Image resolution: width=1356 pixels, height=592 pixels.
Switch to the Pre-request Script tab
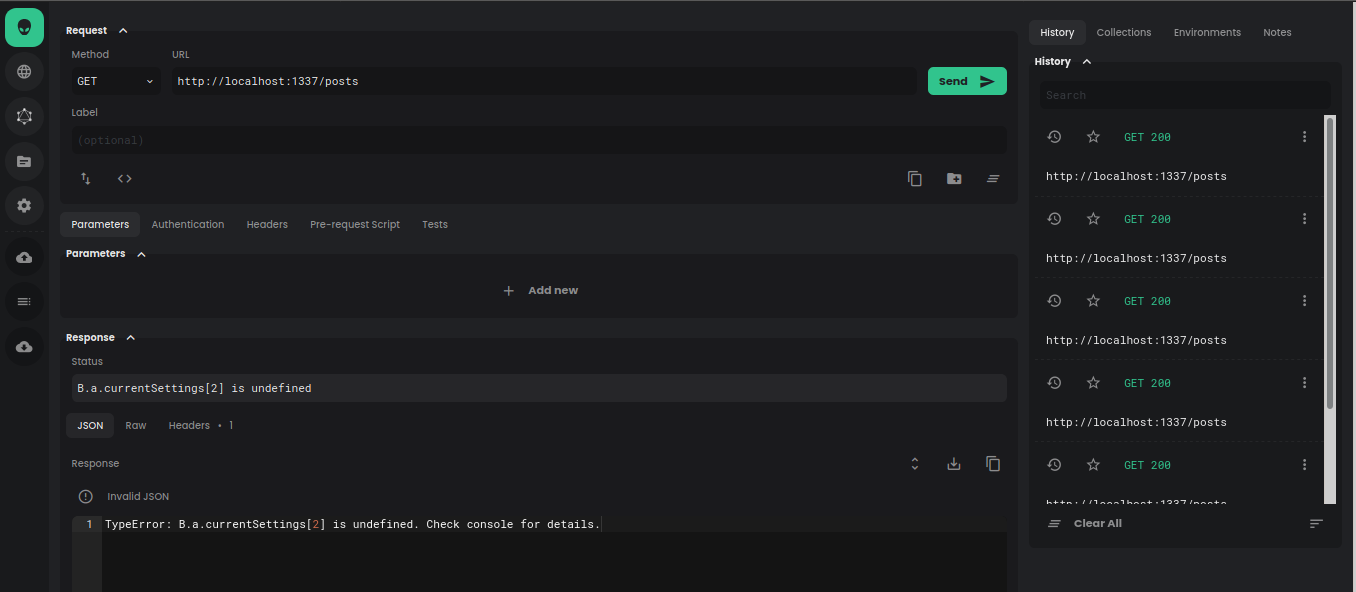click(x=354, y=224)
